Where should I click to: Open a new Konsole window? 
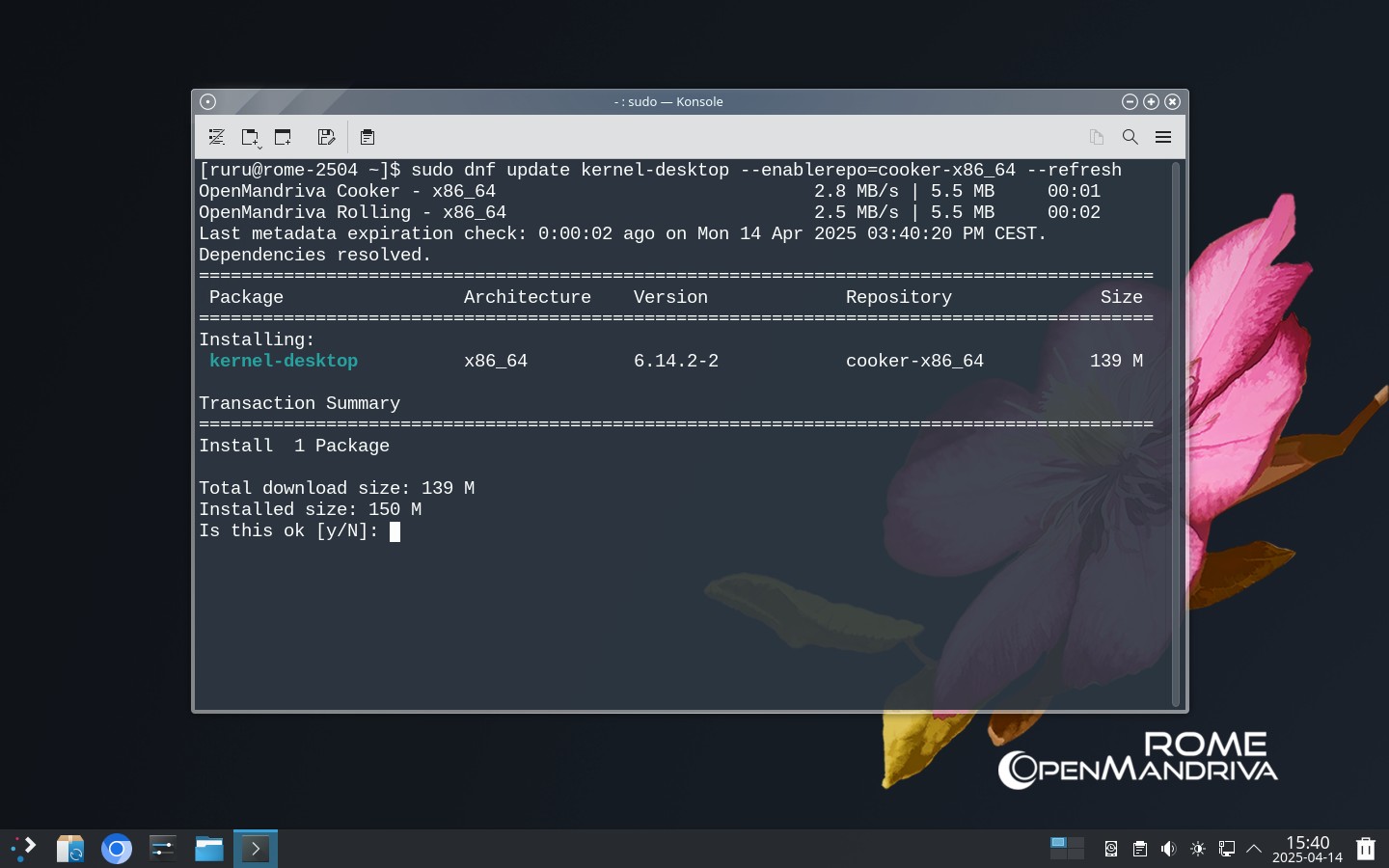coord(283,137)
